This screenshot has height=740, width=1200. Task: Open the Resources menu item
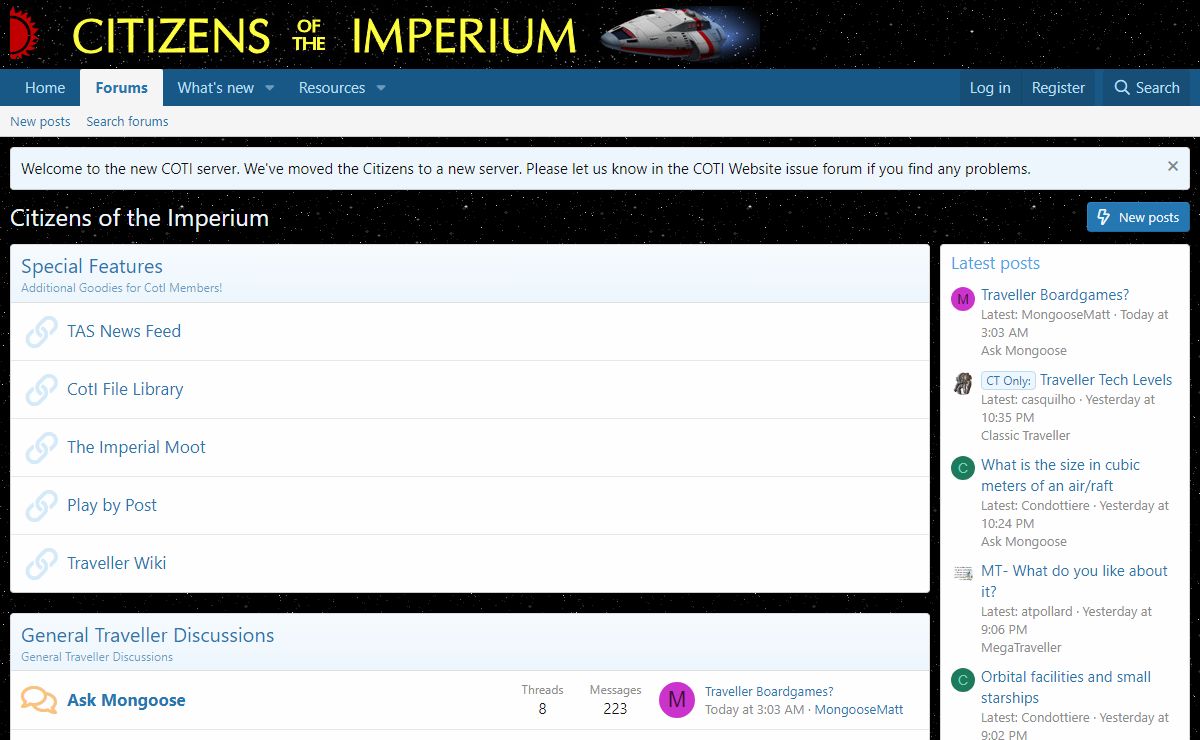[332, 88]
